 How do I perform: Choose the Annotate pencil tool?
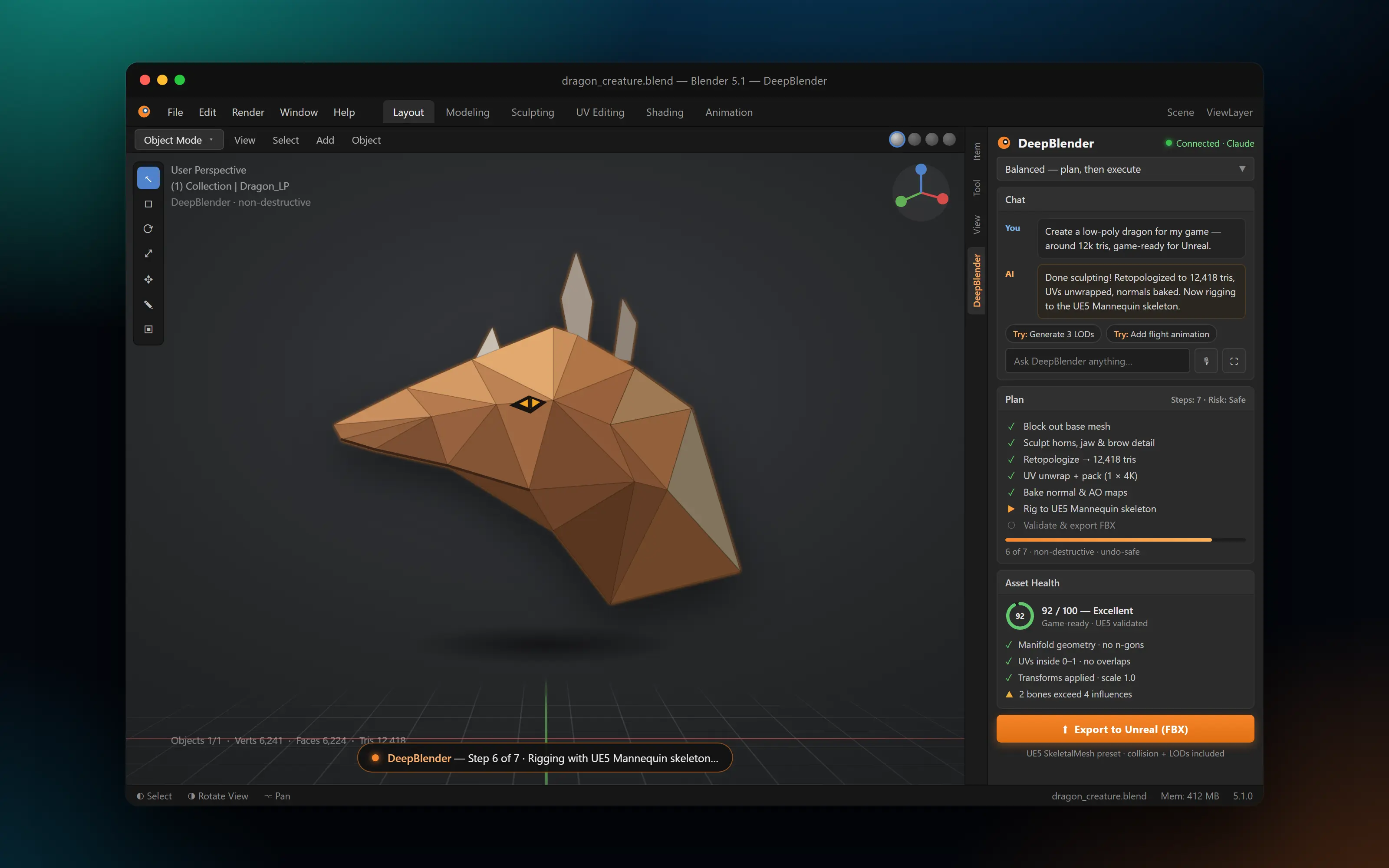click(x=148, y=304)
